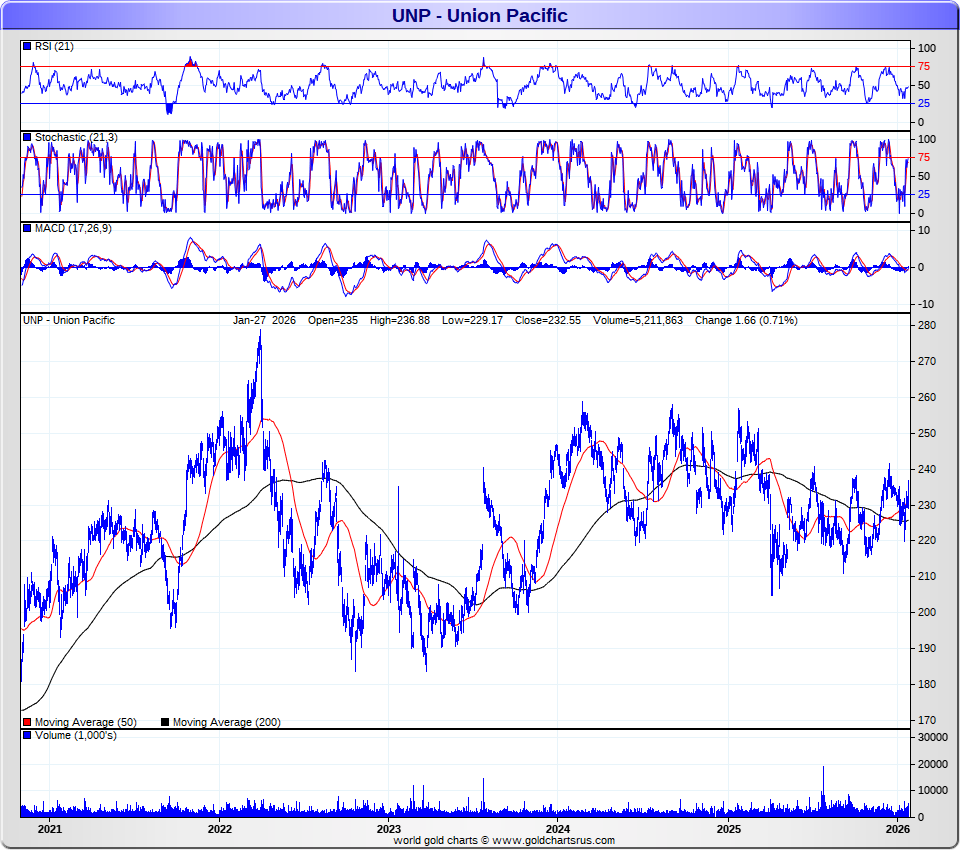Click the 20000 volume axis label
This screenshot has width=960, height=850.
point(932,764)
